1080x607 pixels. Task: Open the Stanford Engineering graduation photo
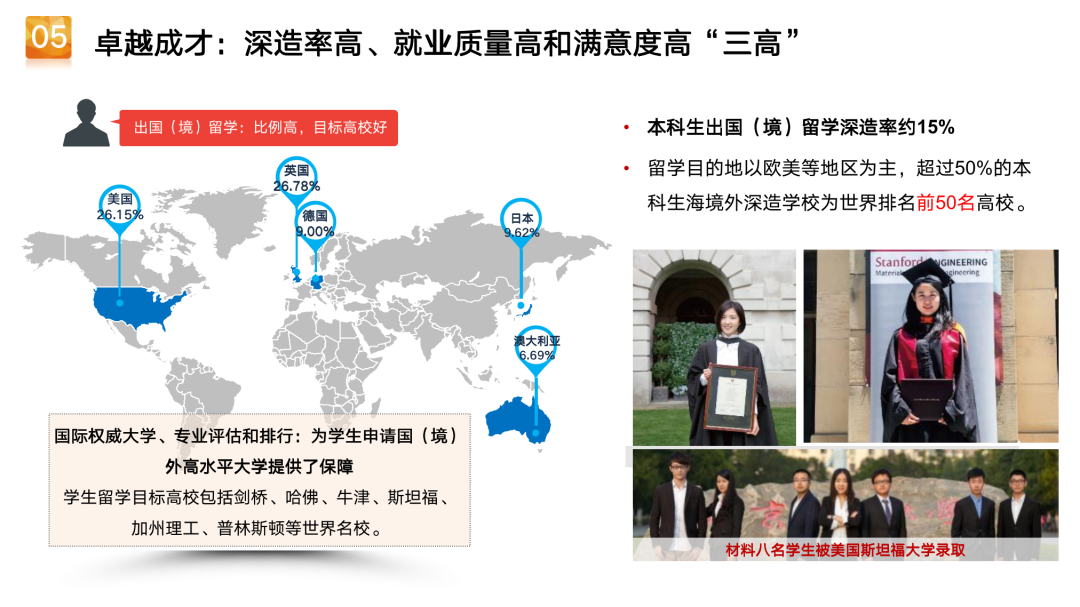click(930, 345)
